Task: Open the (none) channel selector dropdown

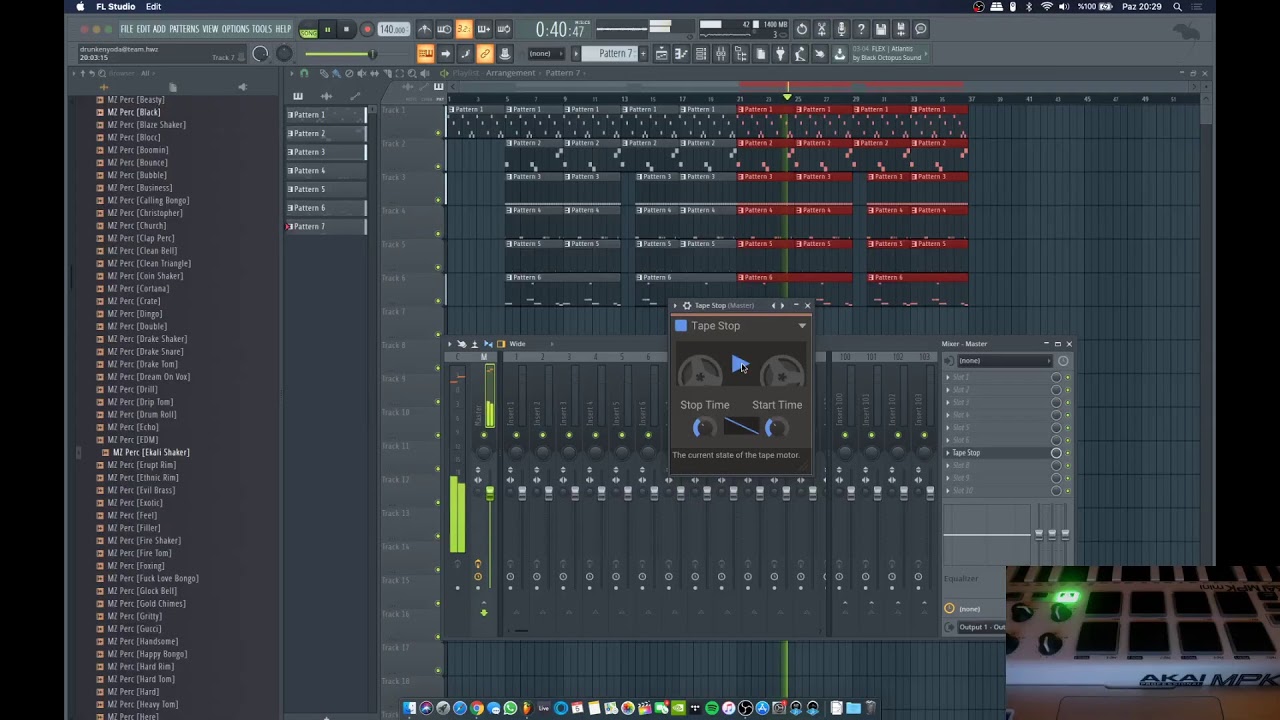Action: [545, 54]
